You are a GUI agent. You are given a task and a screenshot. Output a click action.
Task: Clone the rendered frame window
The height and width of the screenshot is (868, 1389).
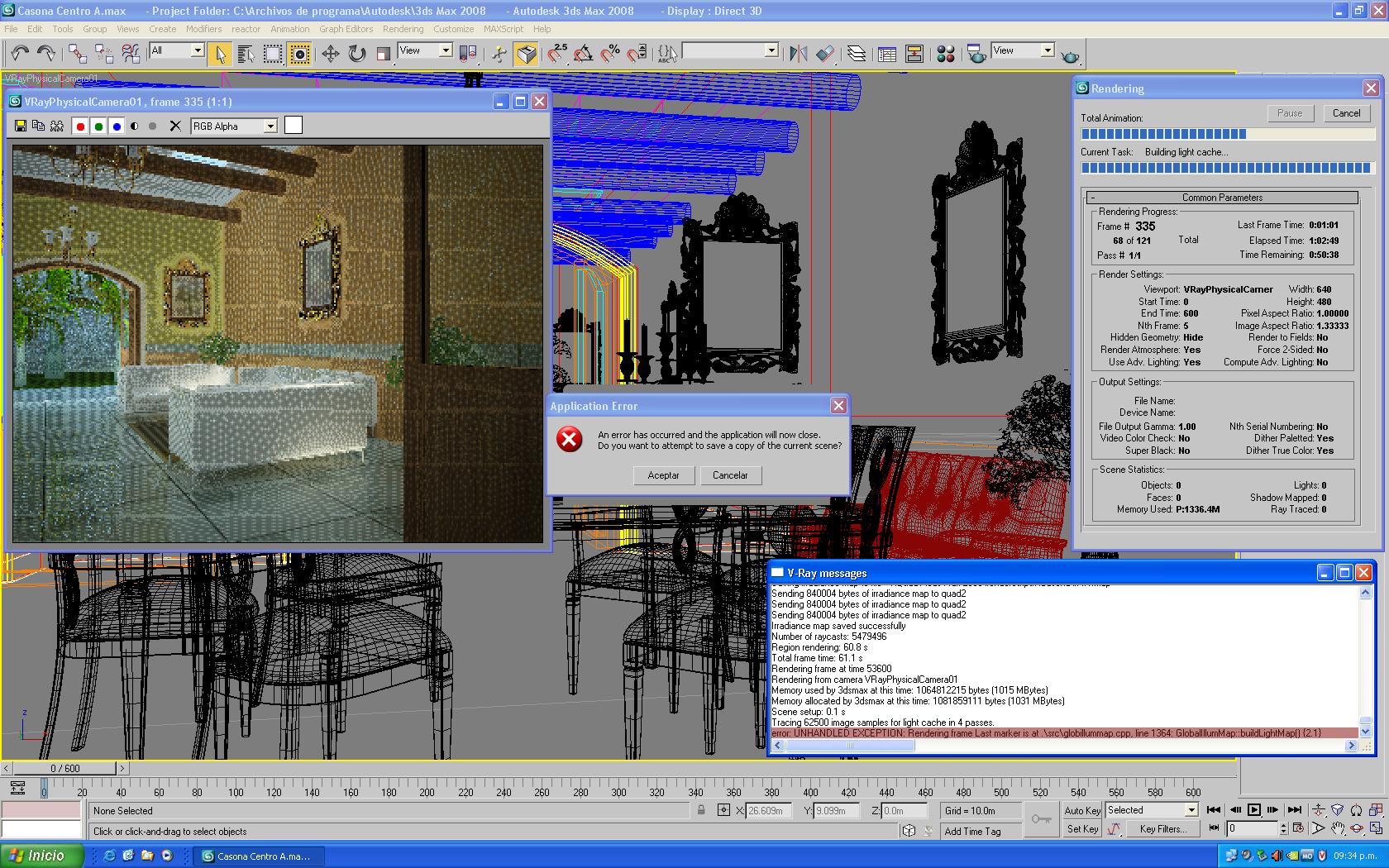[38, 126]
